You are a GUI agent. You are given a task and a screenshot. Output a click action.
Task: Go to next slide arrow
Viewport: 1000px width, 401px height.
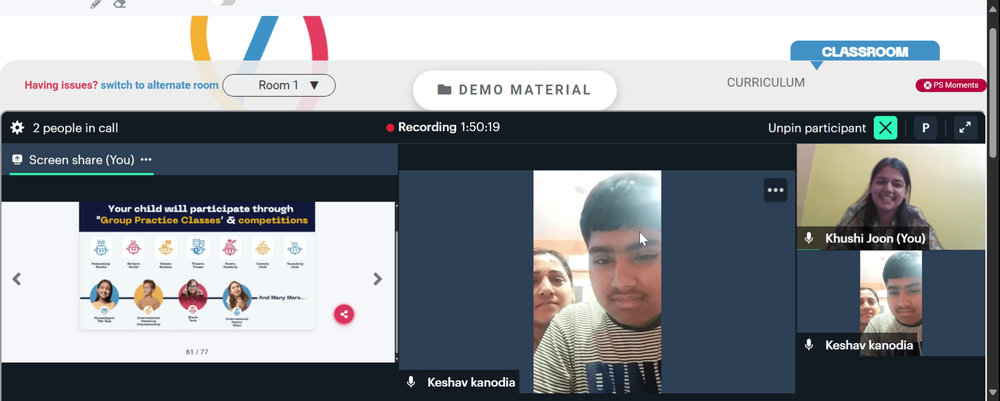(378, 279)
